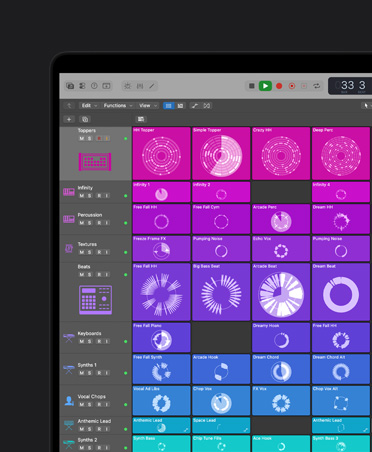Trigger the Arcade Perc cell
372x452 pixels.
(x=281, y=219)
